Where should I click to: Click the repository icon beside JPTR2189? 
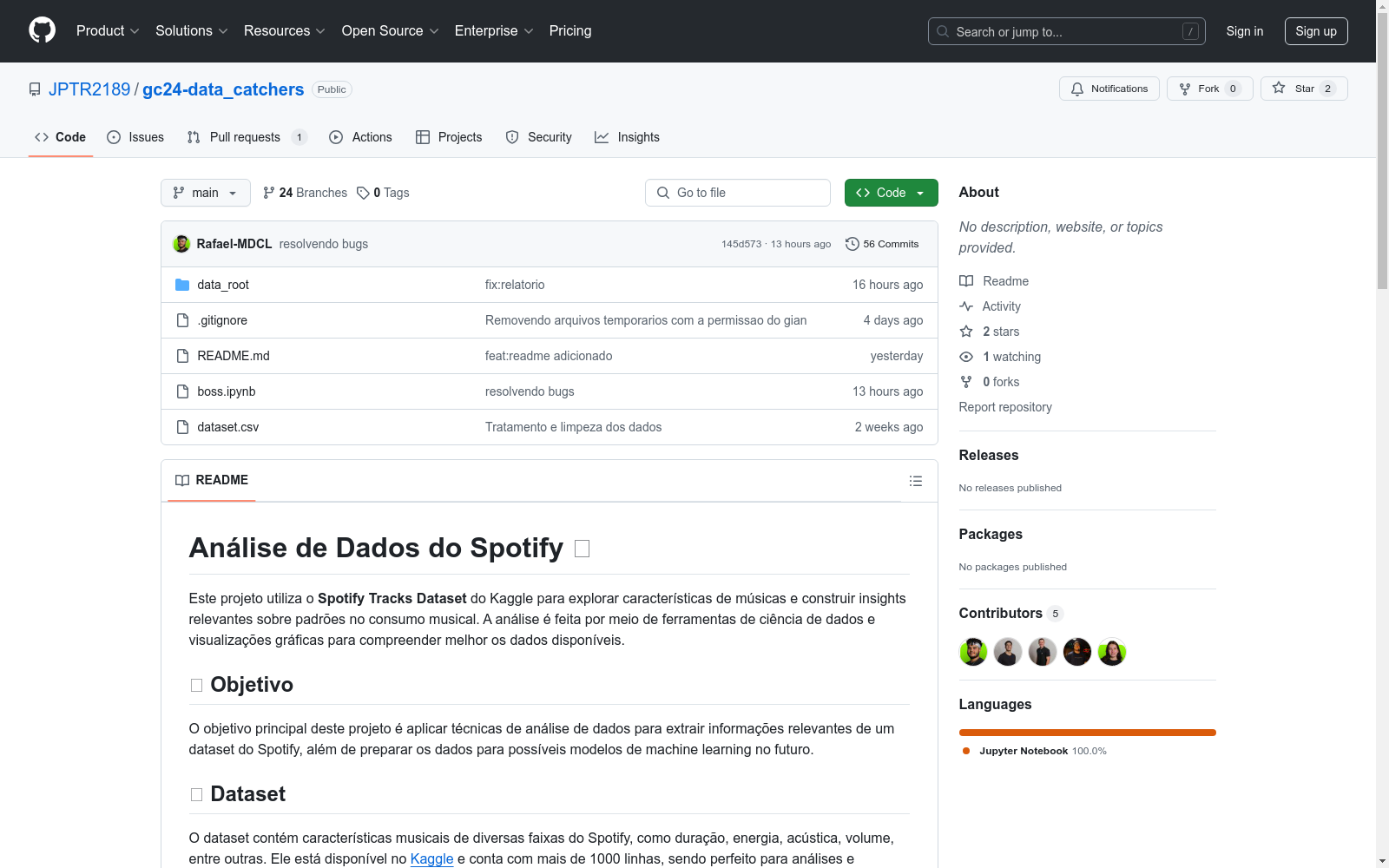pos(35,89)
